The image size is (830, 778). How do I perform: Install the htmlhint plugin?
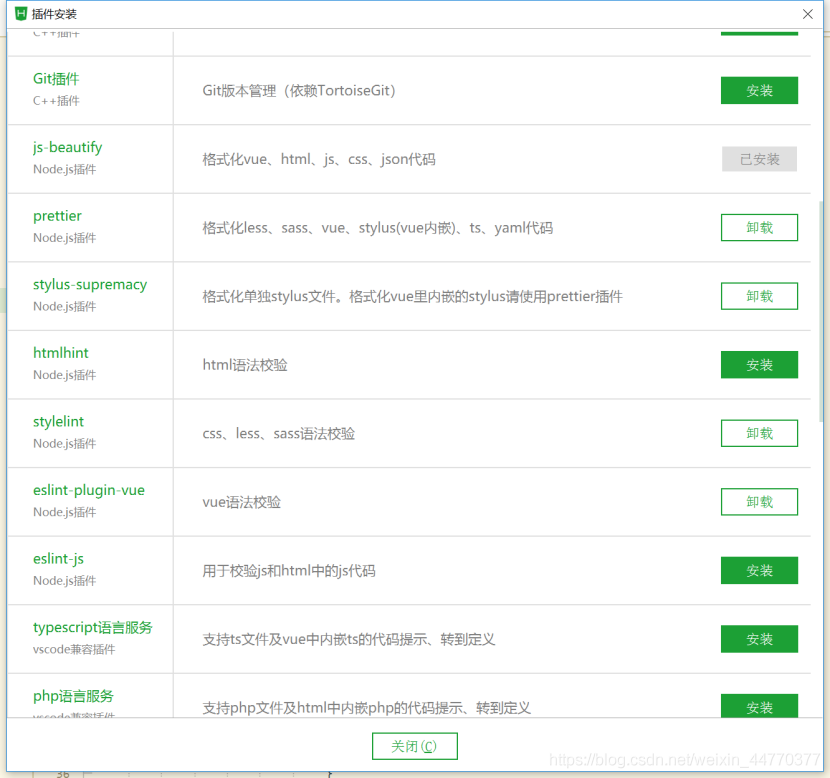(758, 364)
